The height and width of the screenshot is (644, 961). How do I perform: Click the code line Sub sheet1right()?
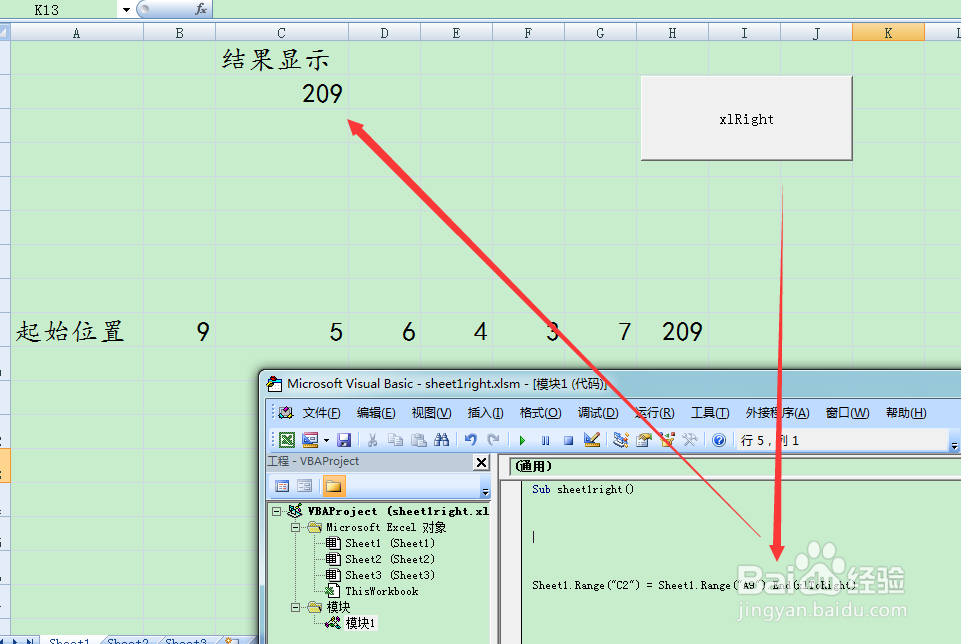click(x=583, y=489)
